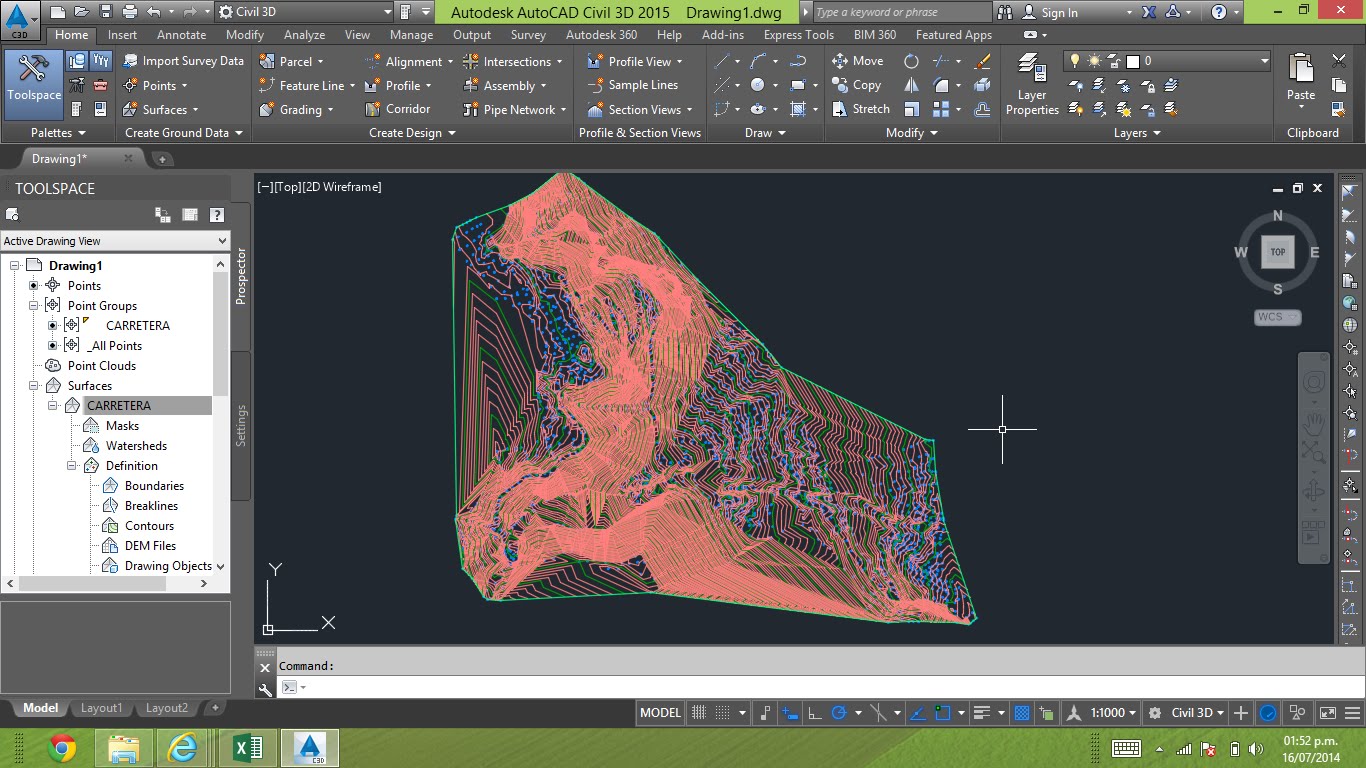1366x768 pixels.
Task: Click the white layer color swatch
Action: (x=1132, y=61)
